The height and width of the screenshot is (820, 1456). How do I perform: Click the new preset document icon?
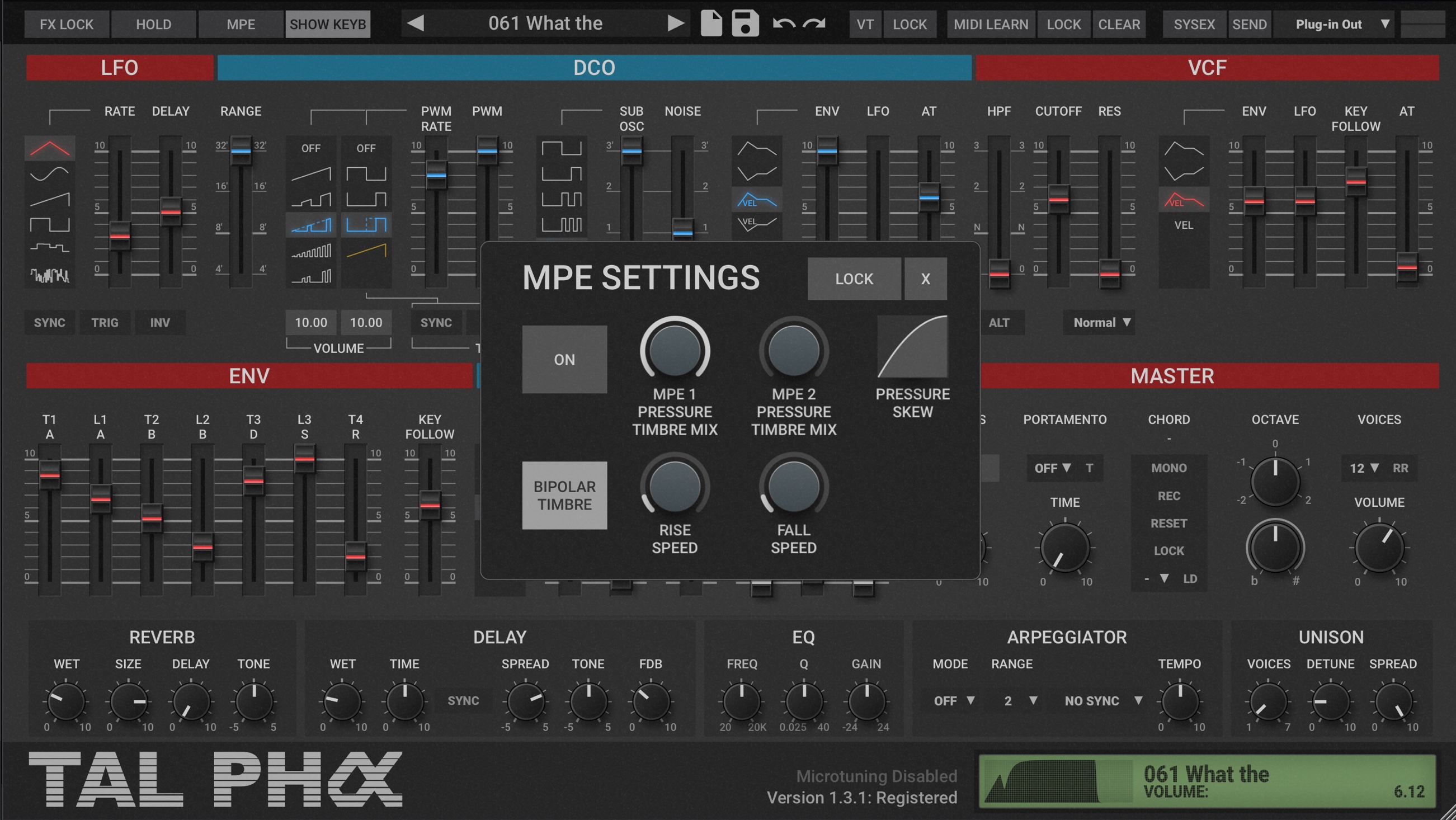click(711, 23)
